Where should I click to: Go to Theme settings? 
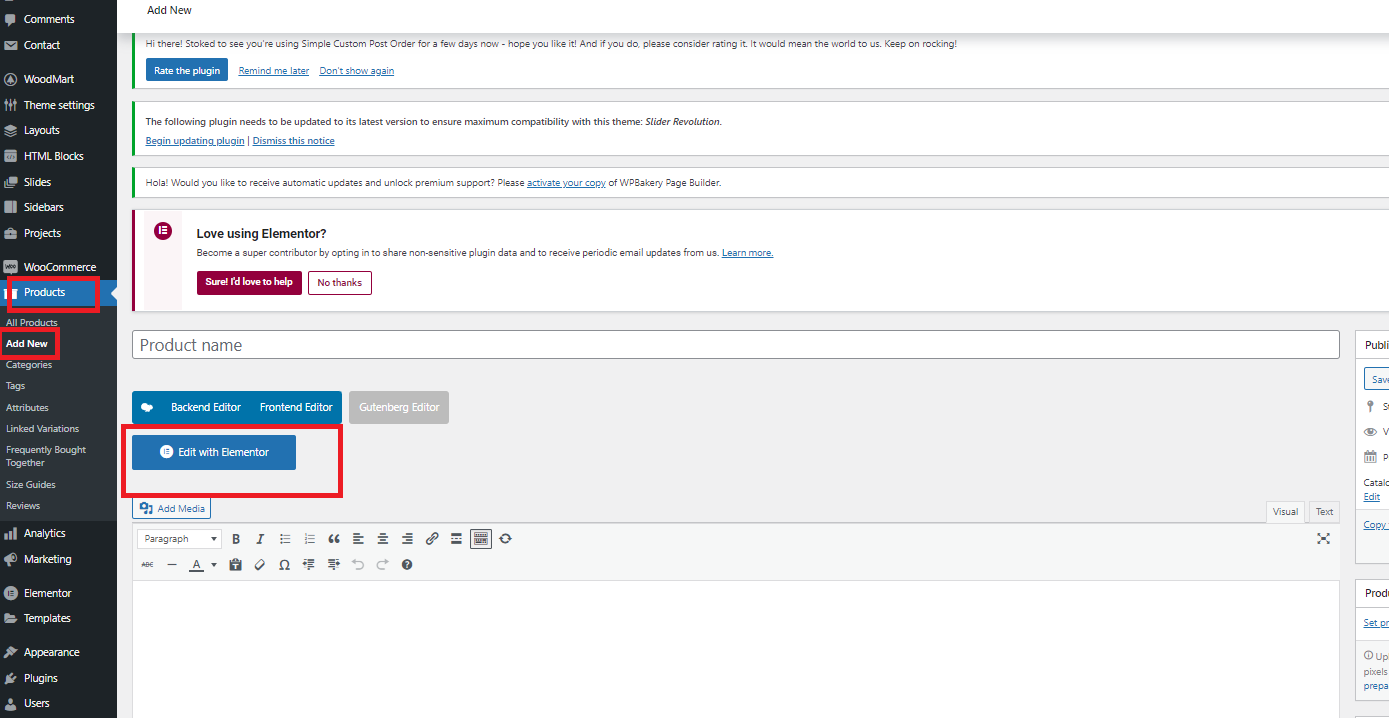[x=58, y=105]
